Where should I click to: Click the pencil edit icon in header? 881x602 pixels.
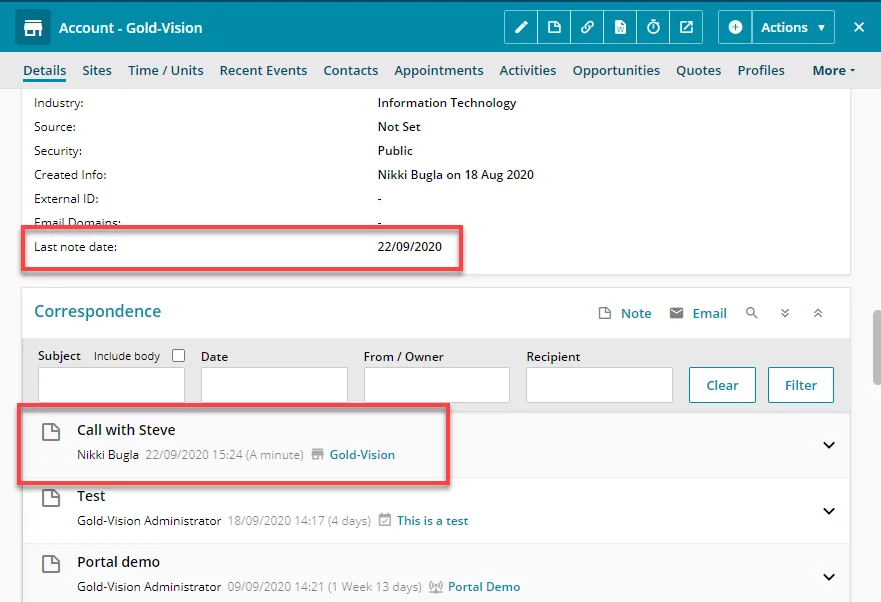[x=521, y=27]
